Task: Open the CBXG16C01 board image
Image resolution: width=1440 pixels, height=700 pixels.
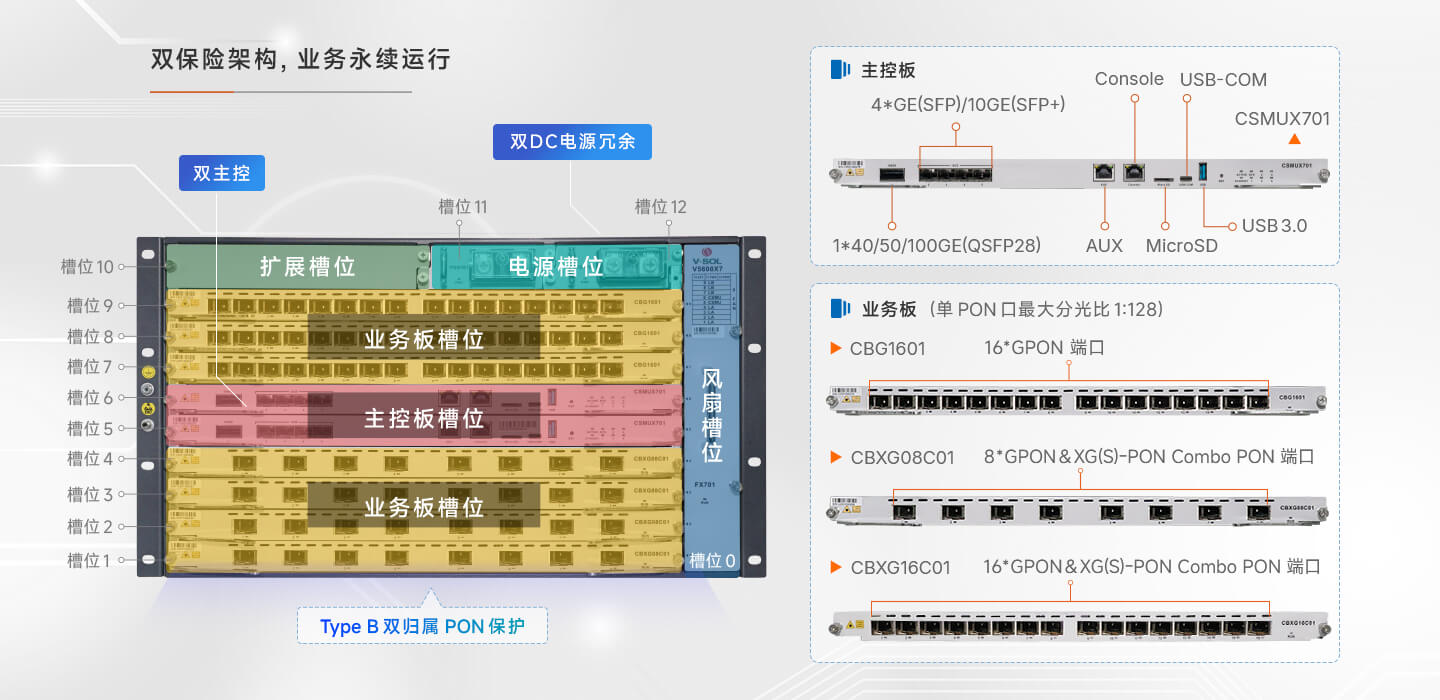Action: [1079, 626]
